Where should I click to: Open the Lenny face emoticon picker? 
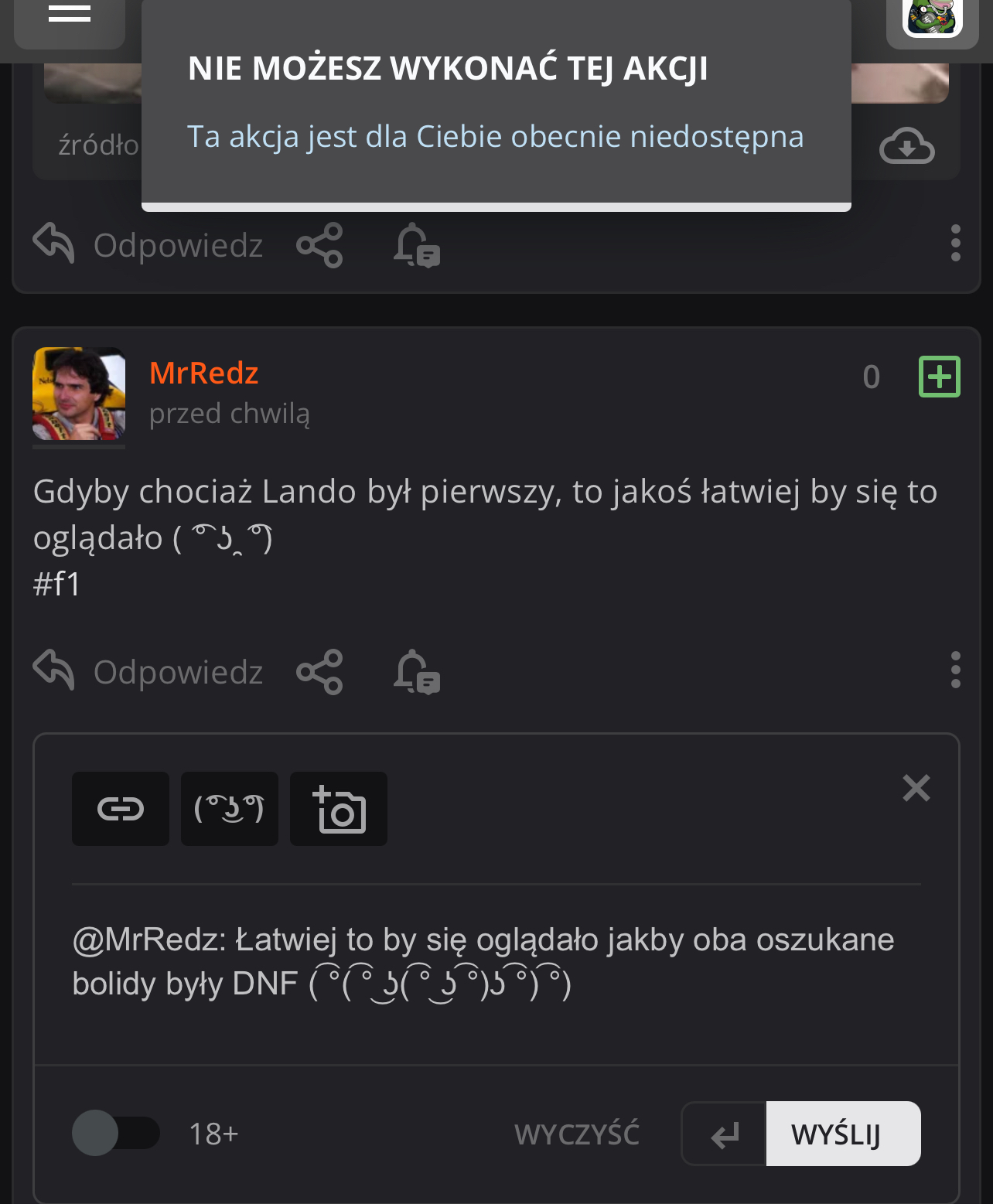(x=230, y=809)
